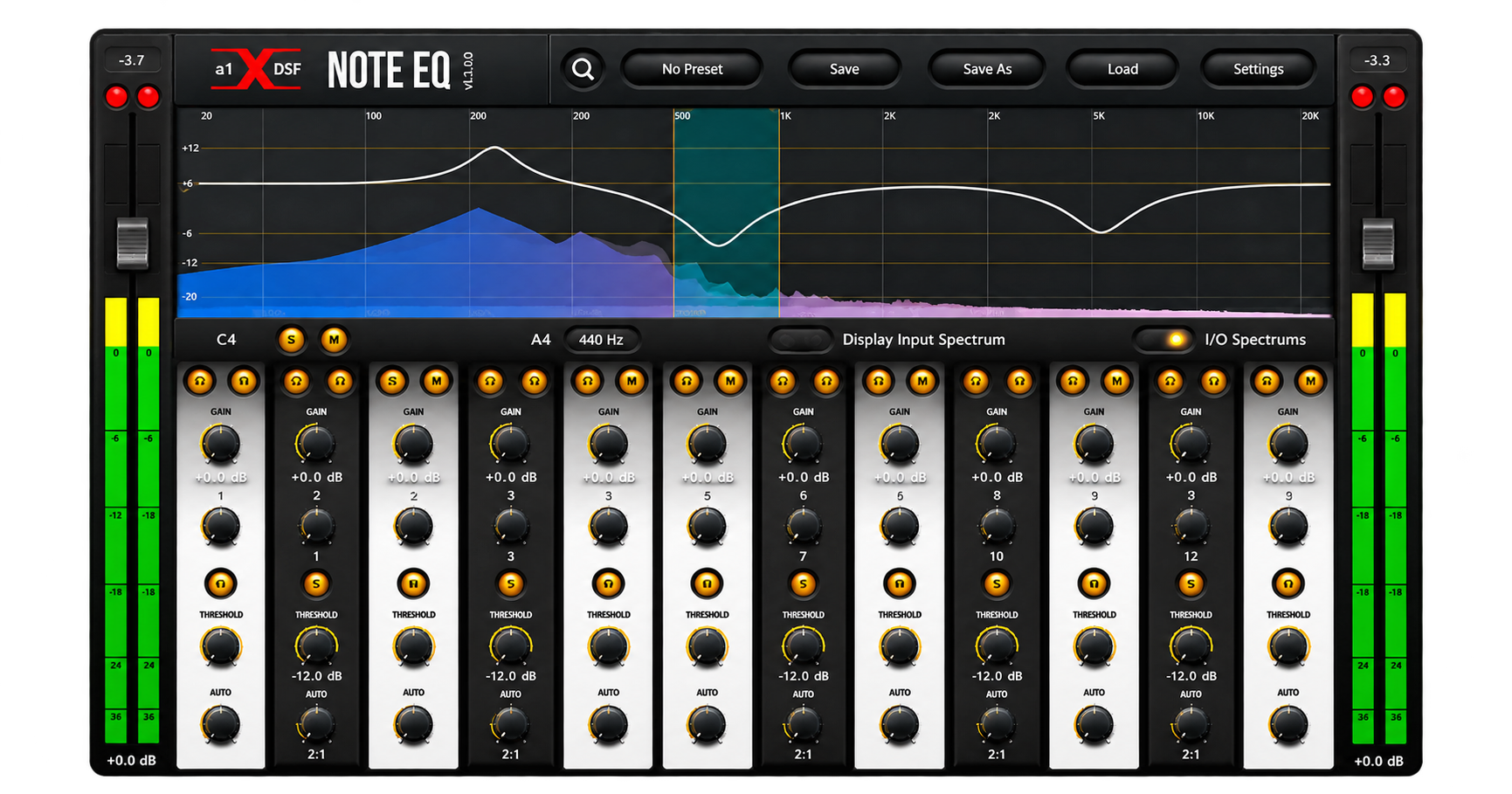This screenshot has width=1512, height=794.
Task: Click the -3.7 input peak readout
Action: pyautogui.click(x=132, y=60)
